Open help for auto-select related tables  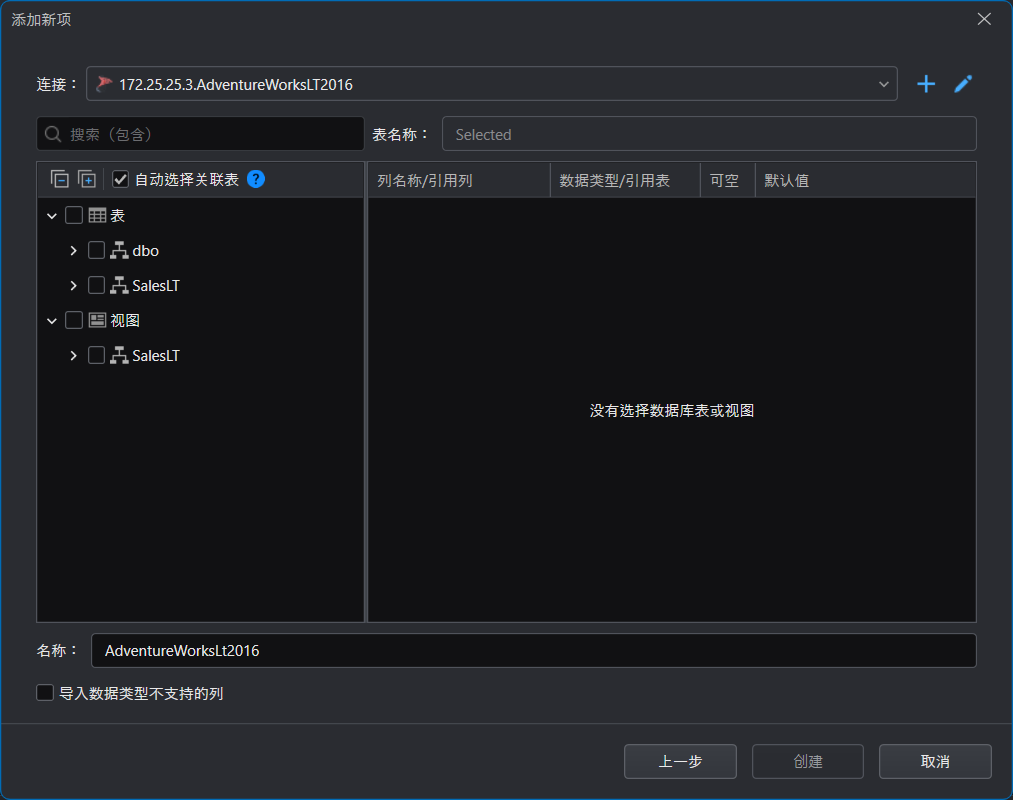point(256,179)
